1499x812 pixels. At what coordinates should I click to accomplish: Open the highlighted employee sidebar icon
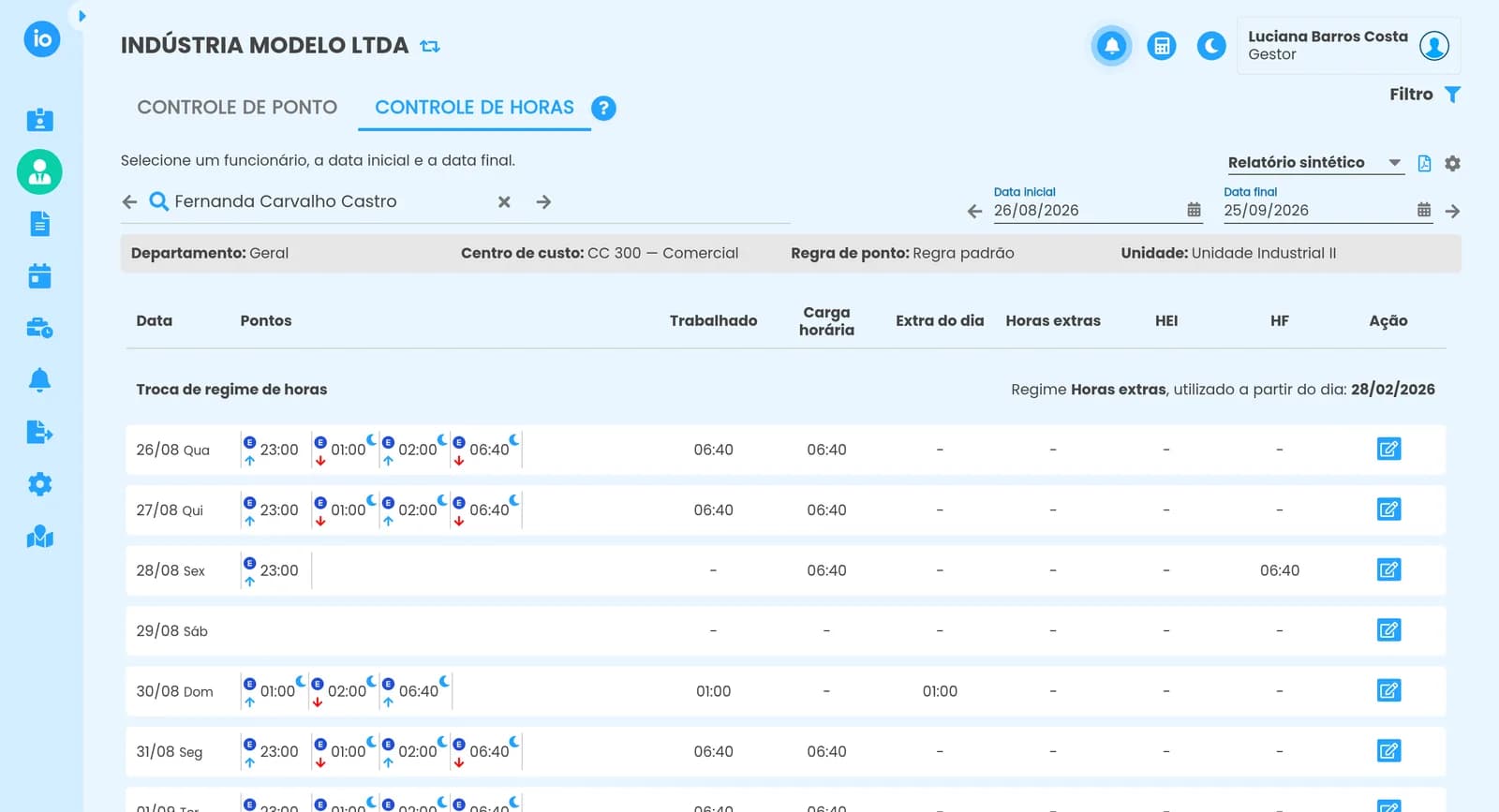click(39, 172)
